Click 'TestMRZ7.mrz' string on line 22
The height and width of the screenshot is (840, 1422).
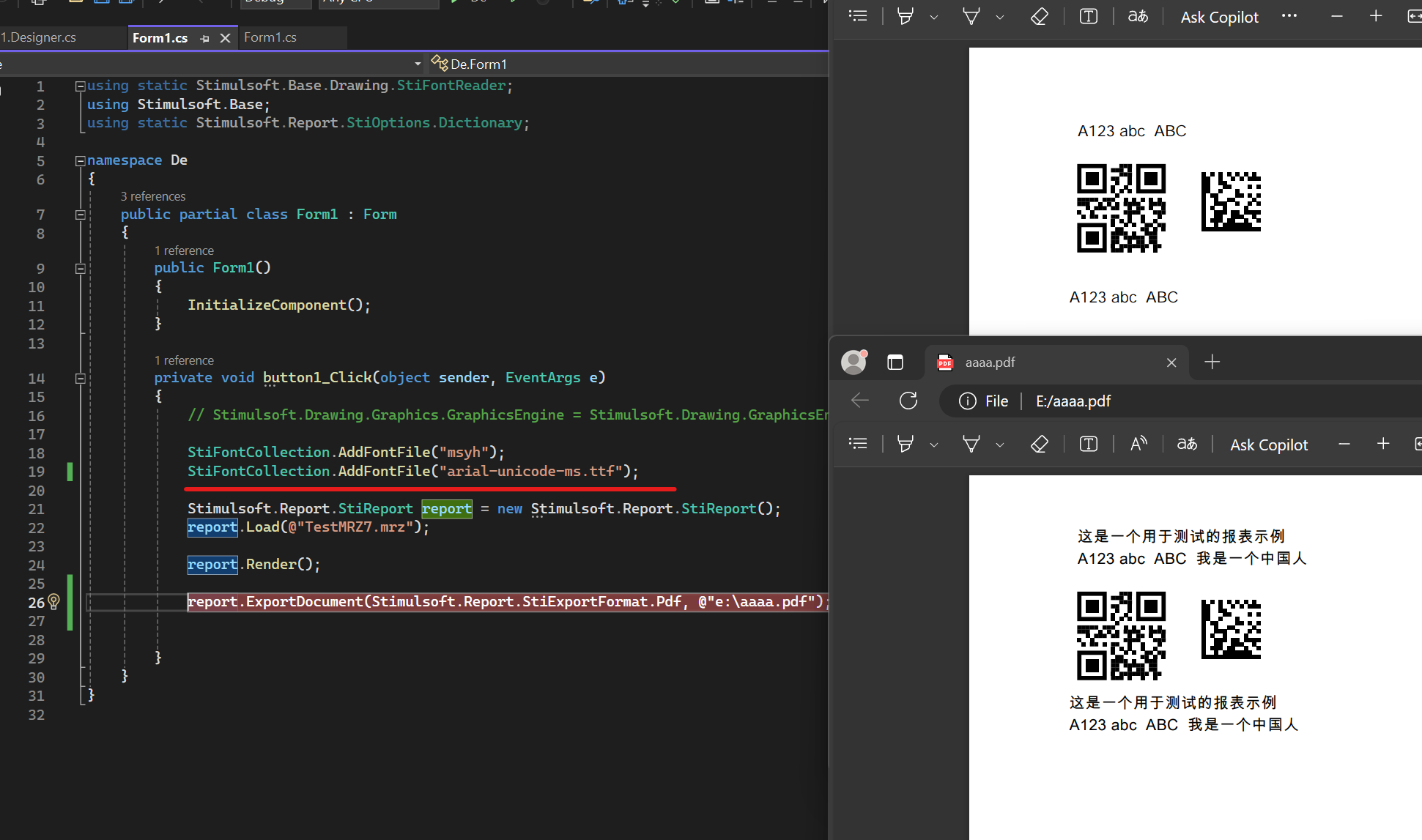(355, 527)
